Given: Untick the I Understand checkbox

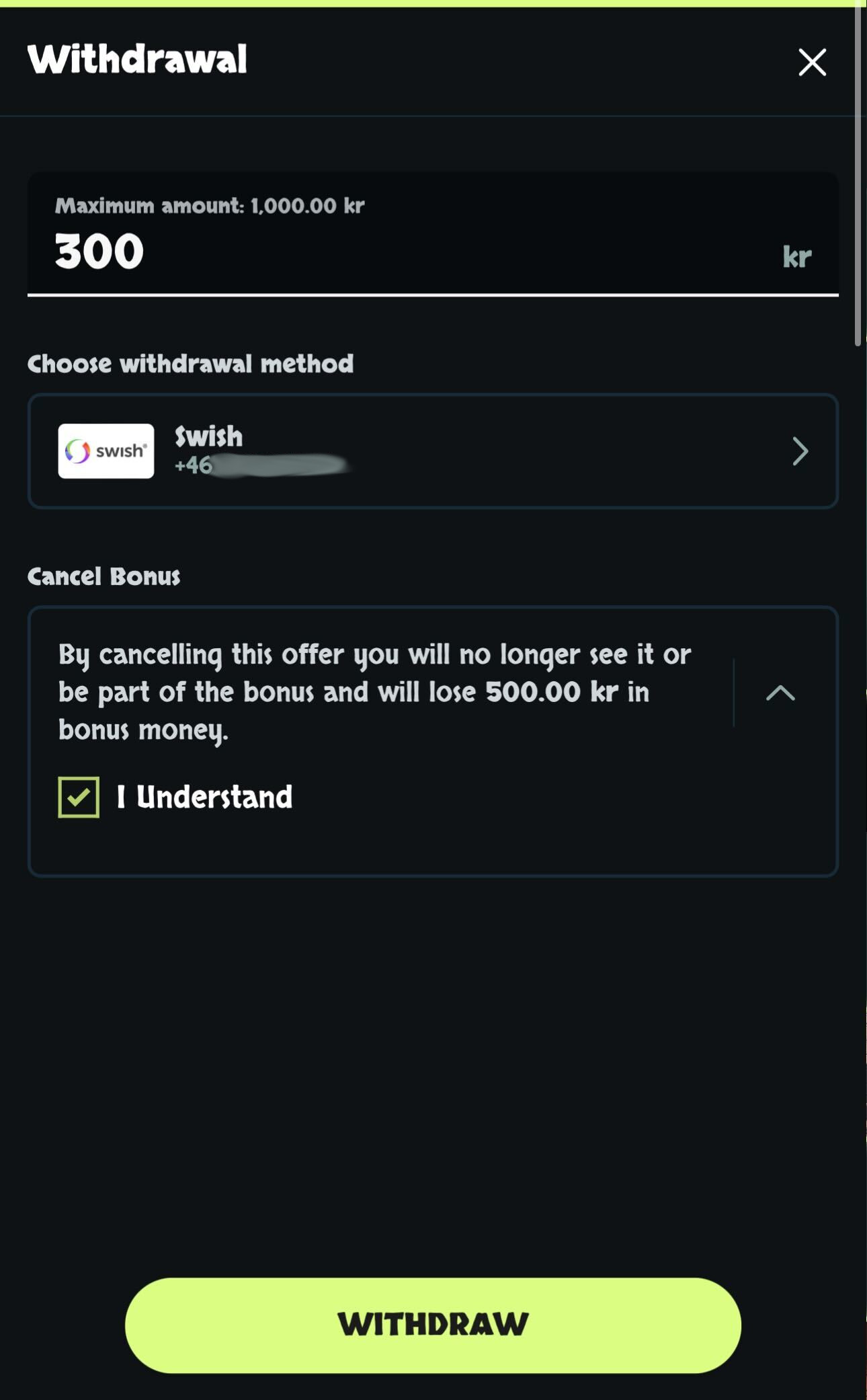Looking at the screenshot, I should pyautogui.click(x=79, y=797).
